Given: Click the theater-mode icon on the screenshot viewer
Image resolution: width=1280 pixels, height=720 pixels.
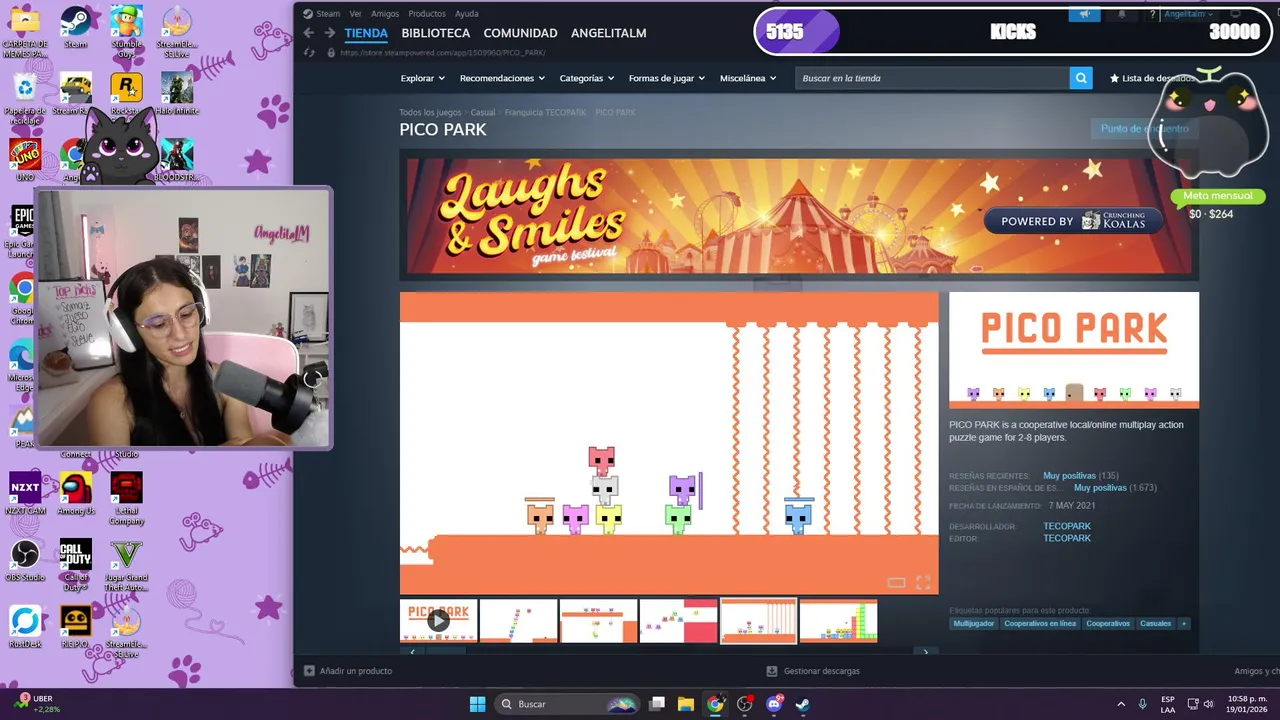Looking at the screenshot, I should pos(896,582).
